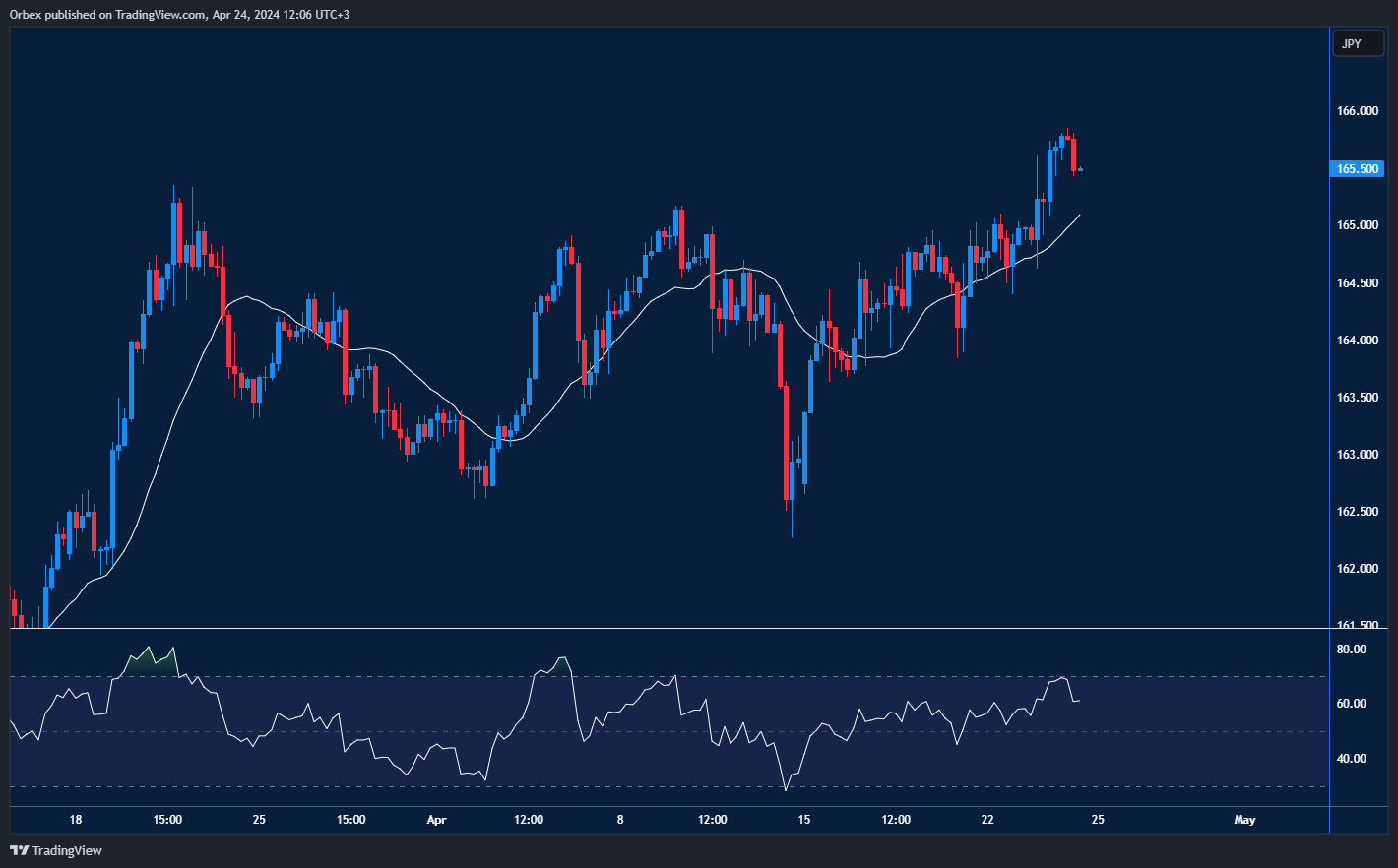Image resolution: width=1398 pixels, height=868 pixels.
Task: Select the white moving average line's right end
Action: pyautogui.click(x=1079, y=216)
